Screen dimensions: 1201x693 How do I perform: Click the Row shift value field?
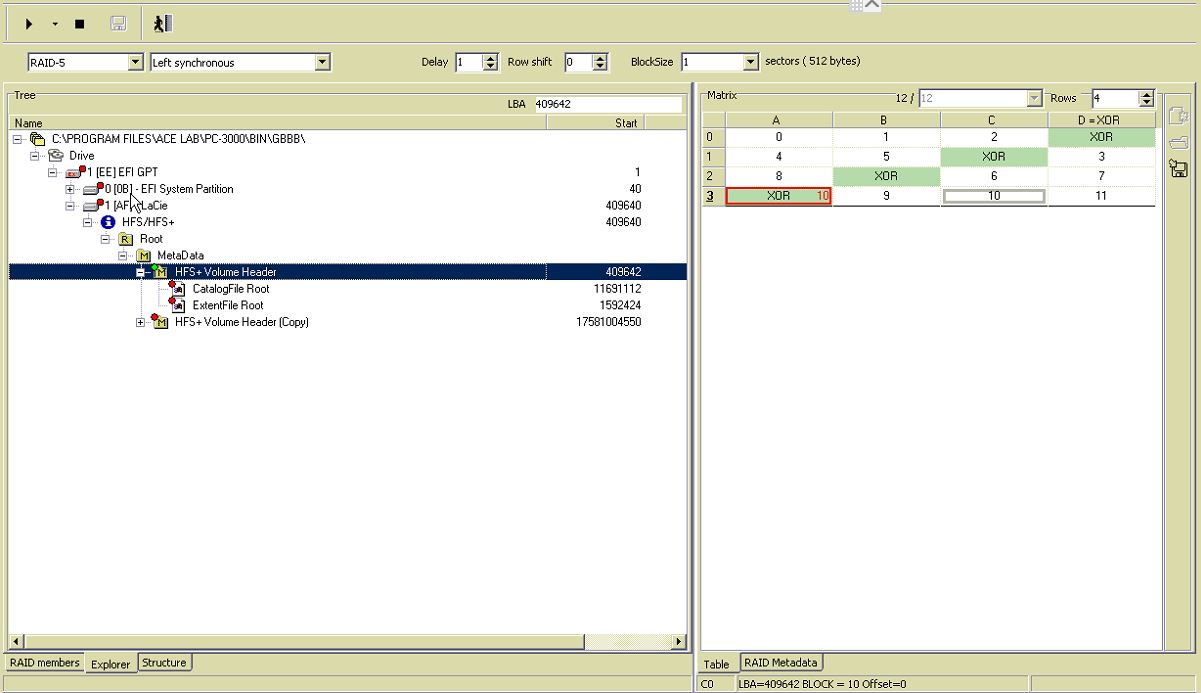(578, 62)
